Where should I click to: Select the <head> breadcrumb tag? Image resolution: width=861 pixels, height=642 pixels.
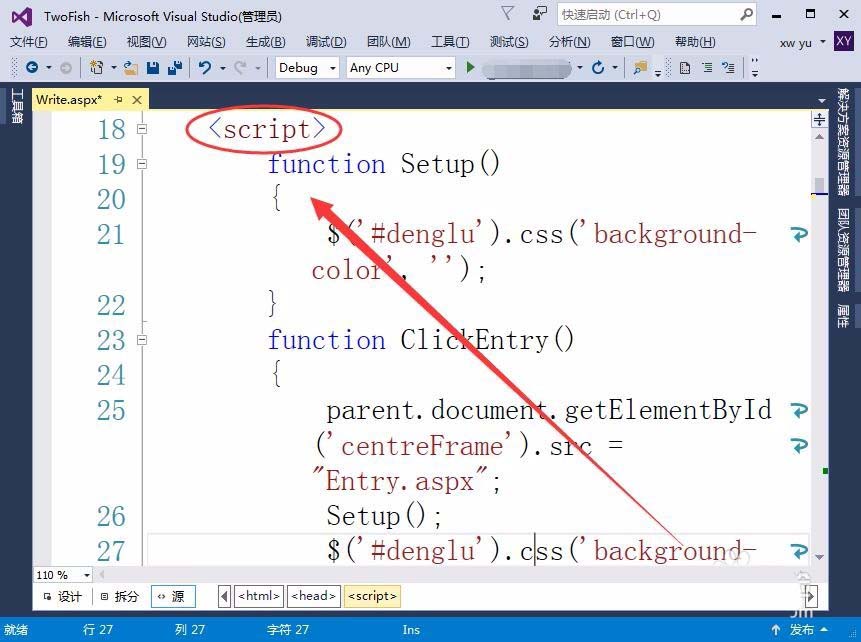click(313, 596)
